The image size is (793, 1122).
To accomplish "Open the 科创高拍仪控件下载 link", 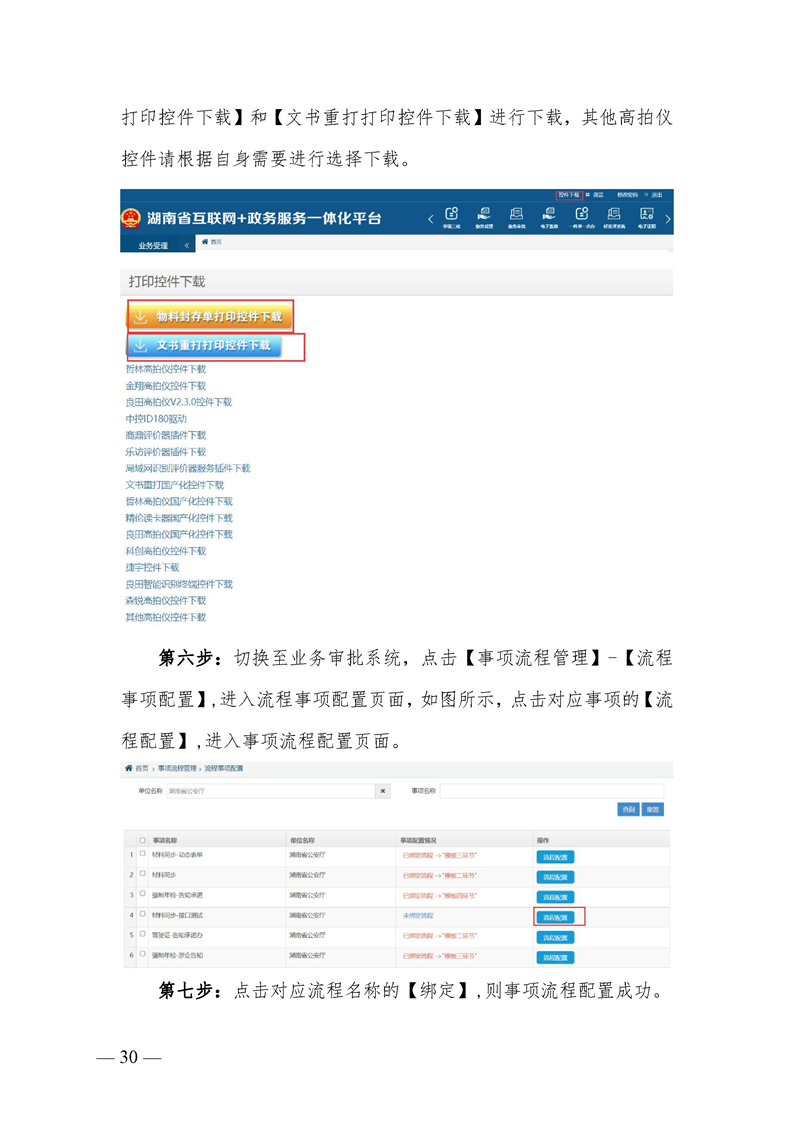I will (x=165, y=551).
